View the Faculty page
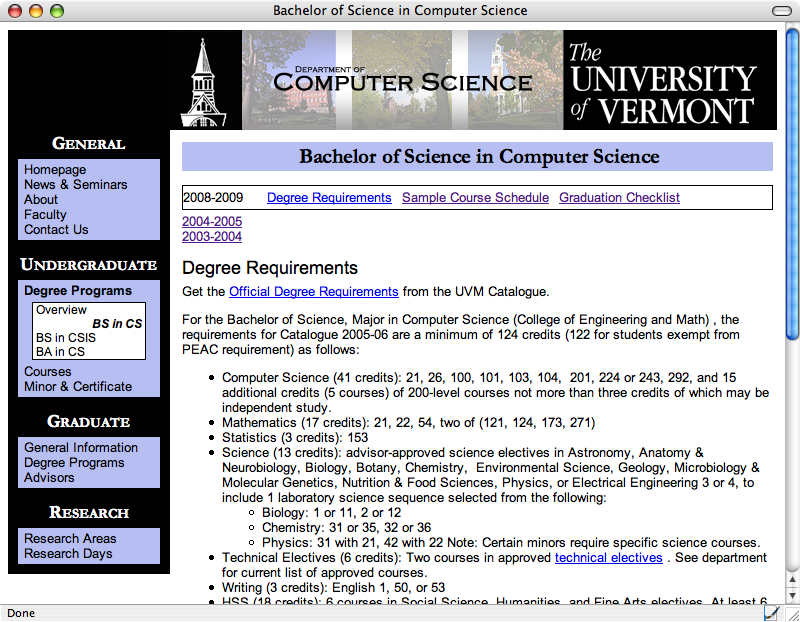The height and width of the screenshot is (622, 800). (45, 214)
